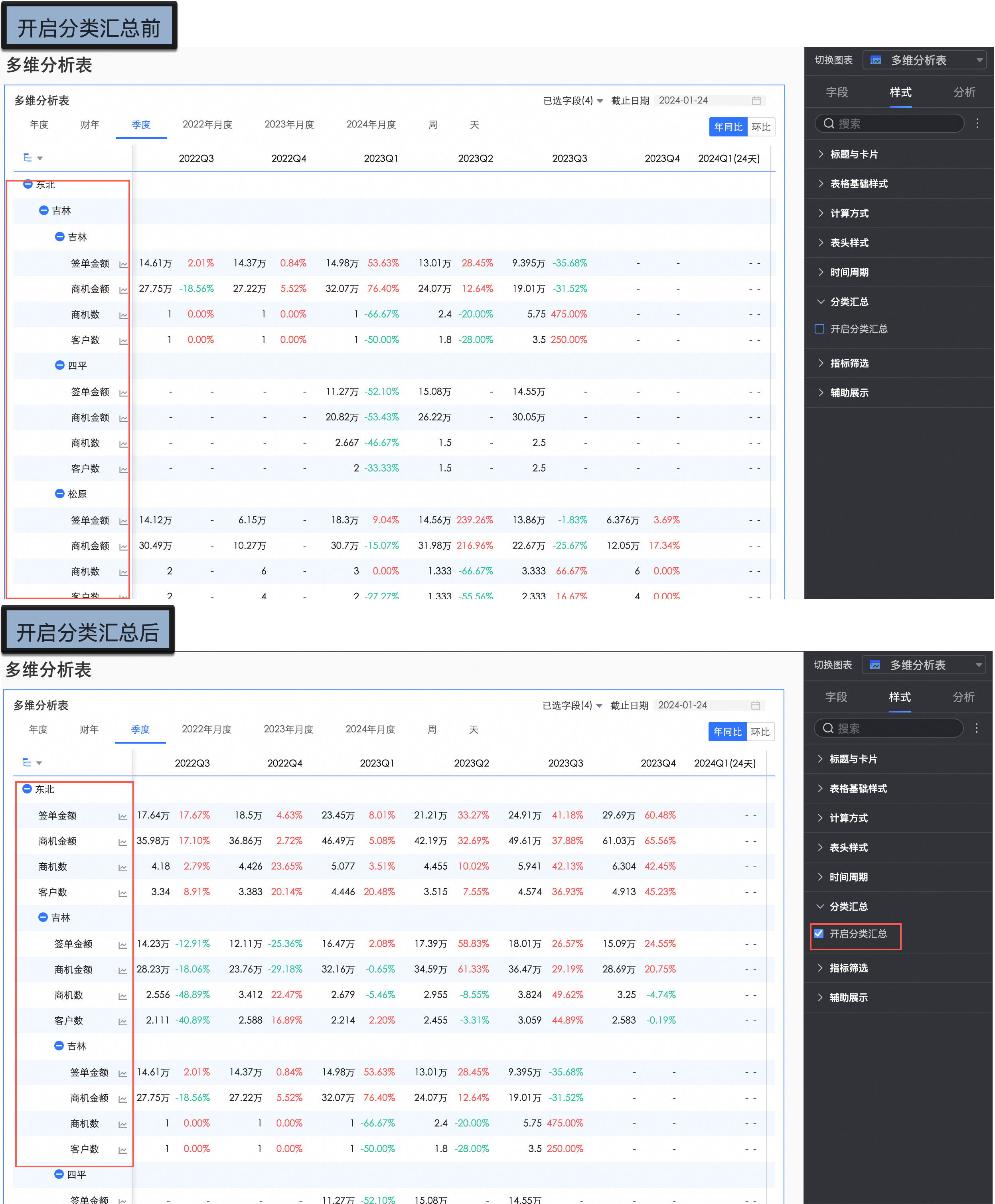The width and height of the screenshot is (995, 1204).
Task: Open top 切换图表 多维分析表 dropdown
Action: [924, 60]
